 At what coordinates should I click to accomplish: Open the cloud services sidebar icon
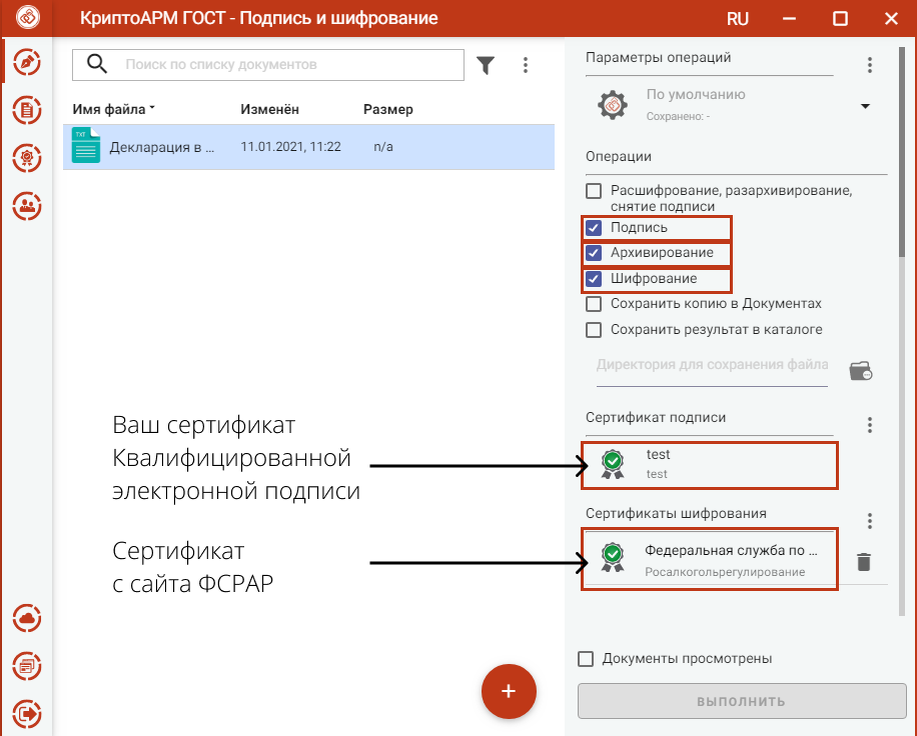click(x=27, y=618)
